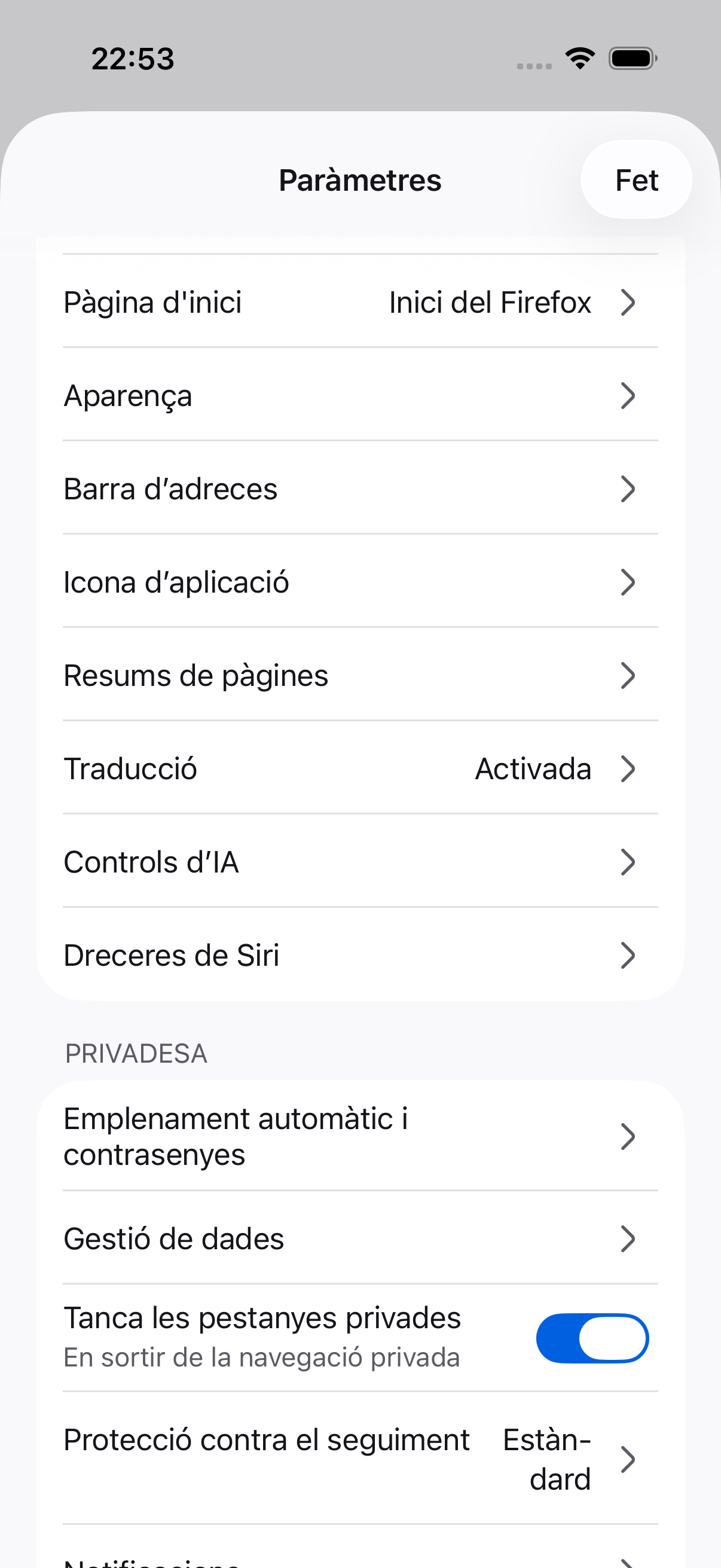Click the Paràmetres title
Image resolution: width=721 pixels, height=1568 pixels.
[x=360, y=180]
